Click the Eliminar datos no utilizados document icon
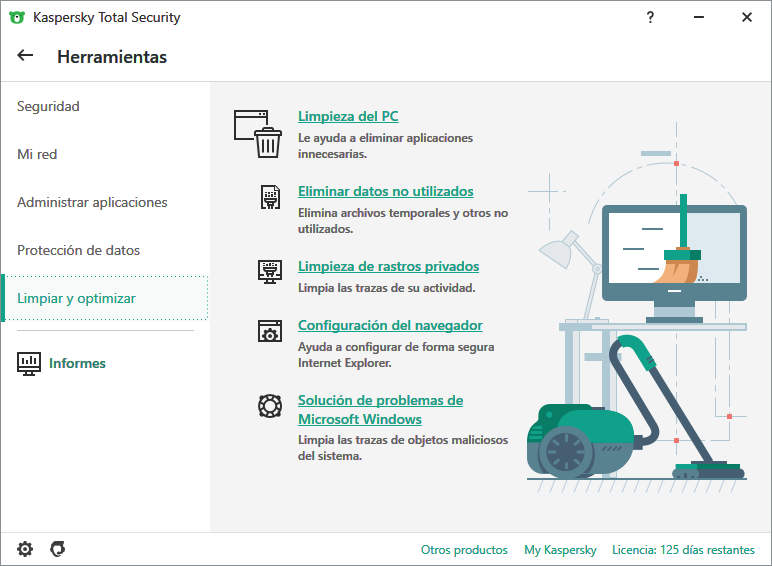 point(270,197)
